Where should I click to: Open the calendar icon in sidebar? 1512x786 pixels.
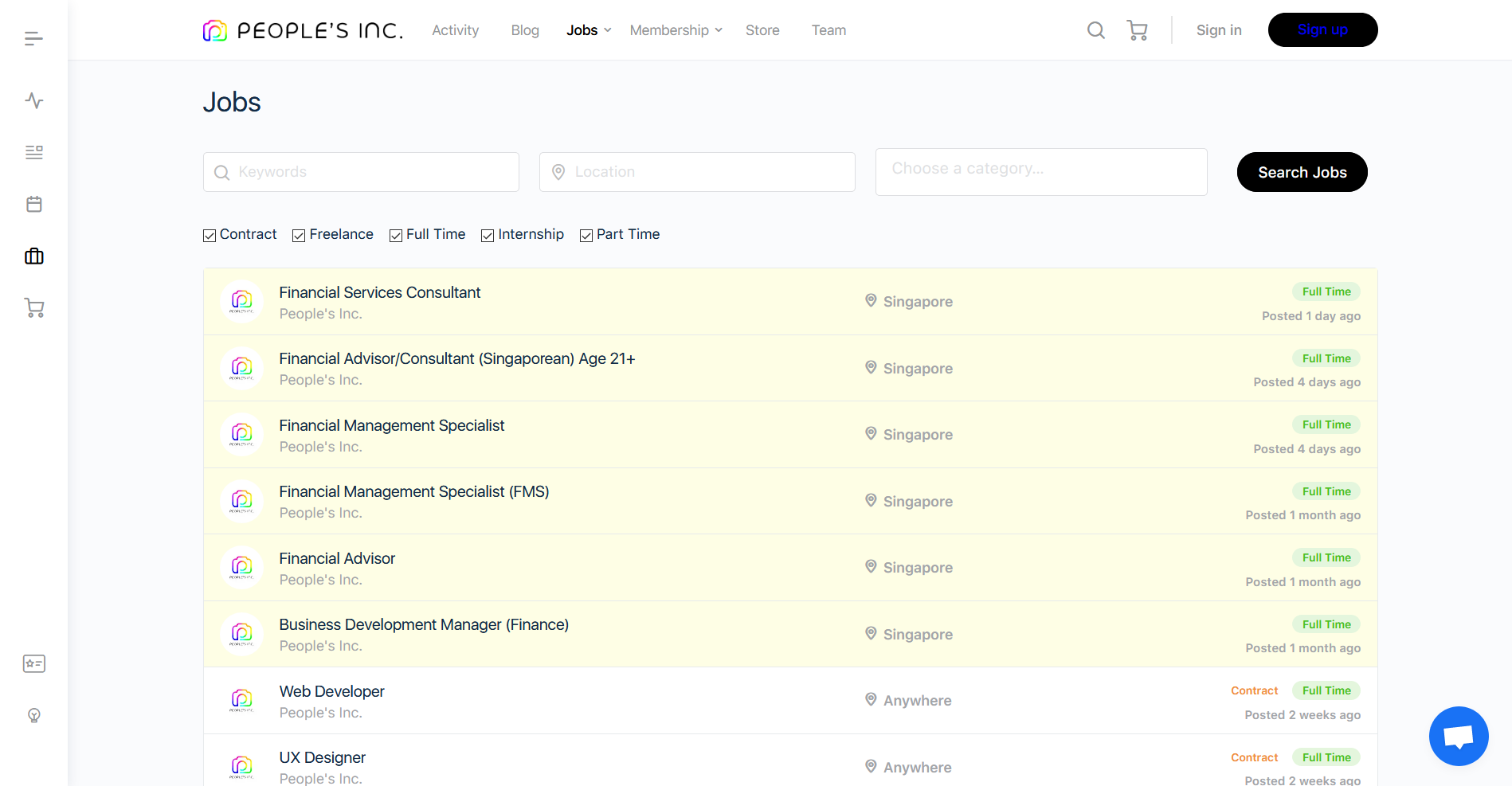click(33, 204)
